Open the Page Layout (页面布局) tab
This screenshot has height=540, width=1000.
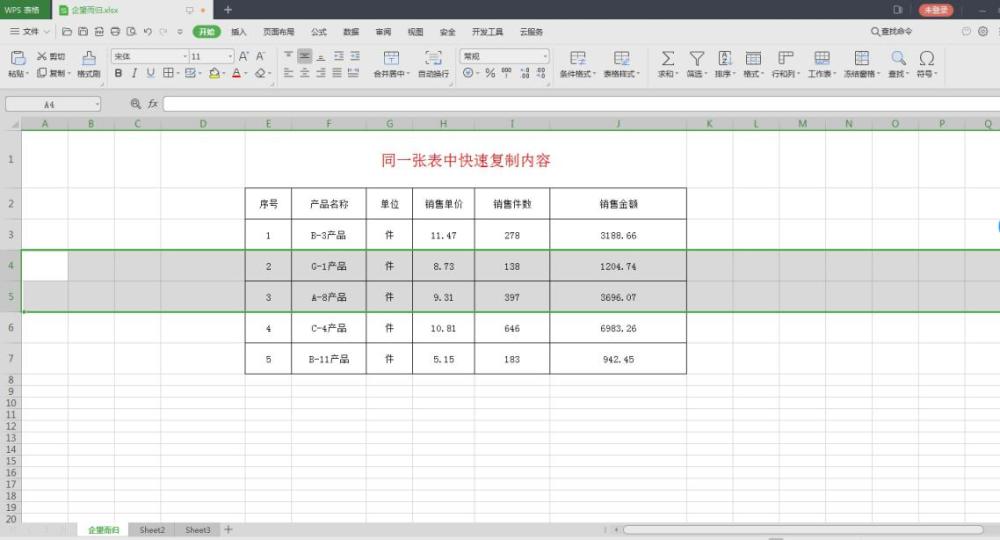279,31
